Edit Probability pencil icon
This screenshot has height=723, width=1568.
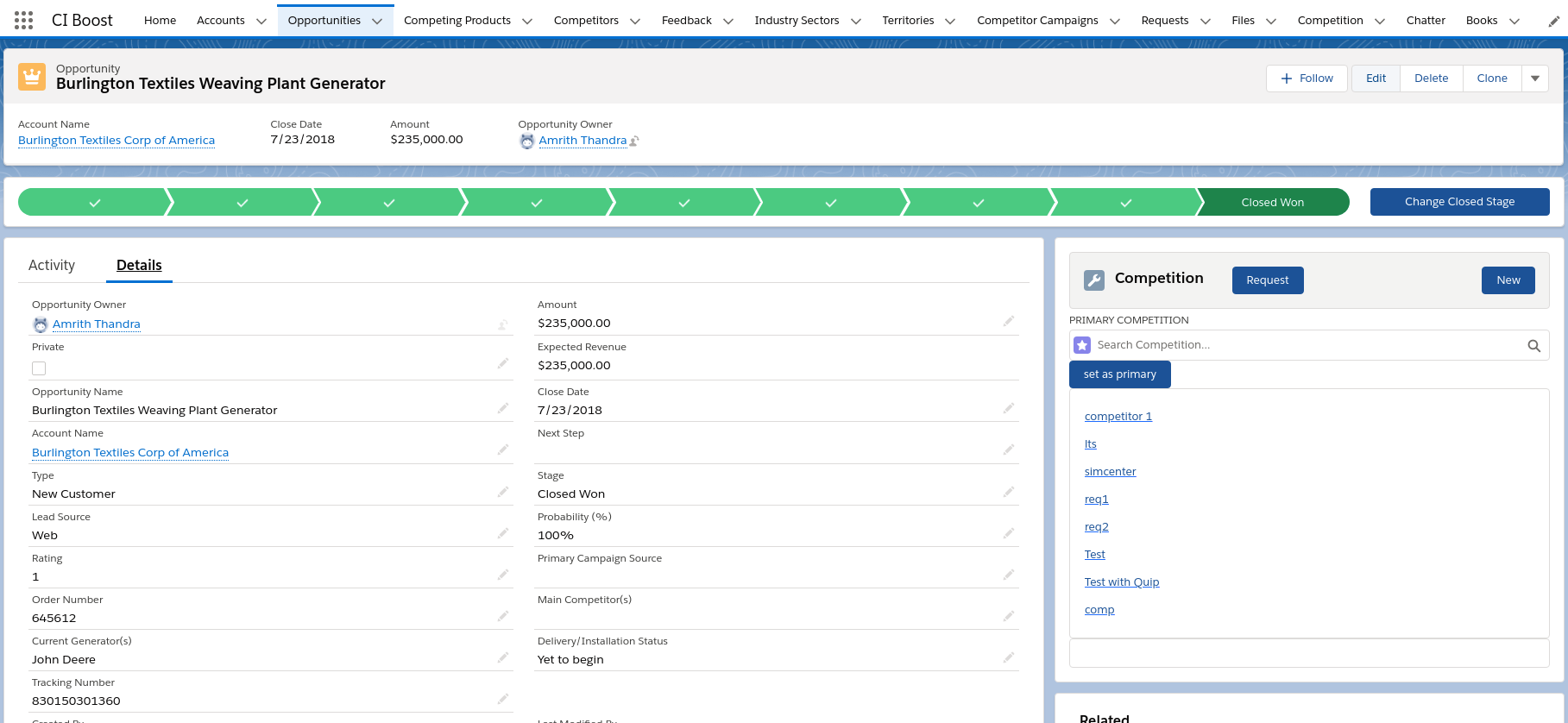click(x=1008, y=534)
